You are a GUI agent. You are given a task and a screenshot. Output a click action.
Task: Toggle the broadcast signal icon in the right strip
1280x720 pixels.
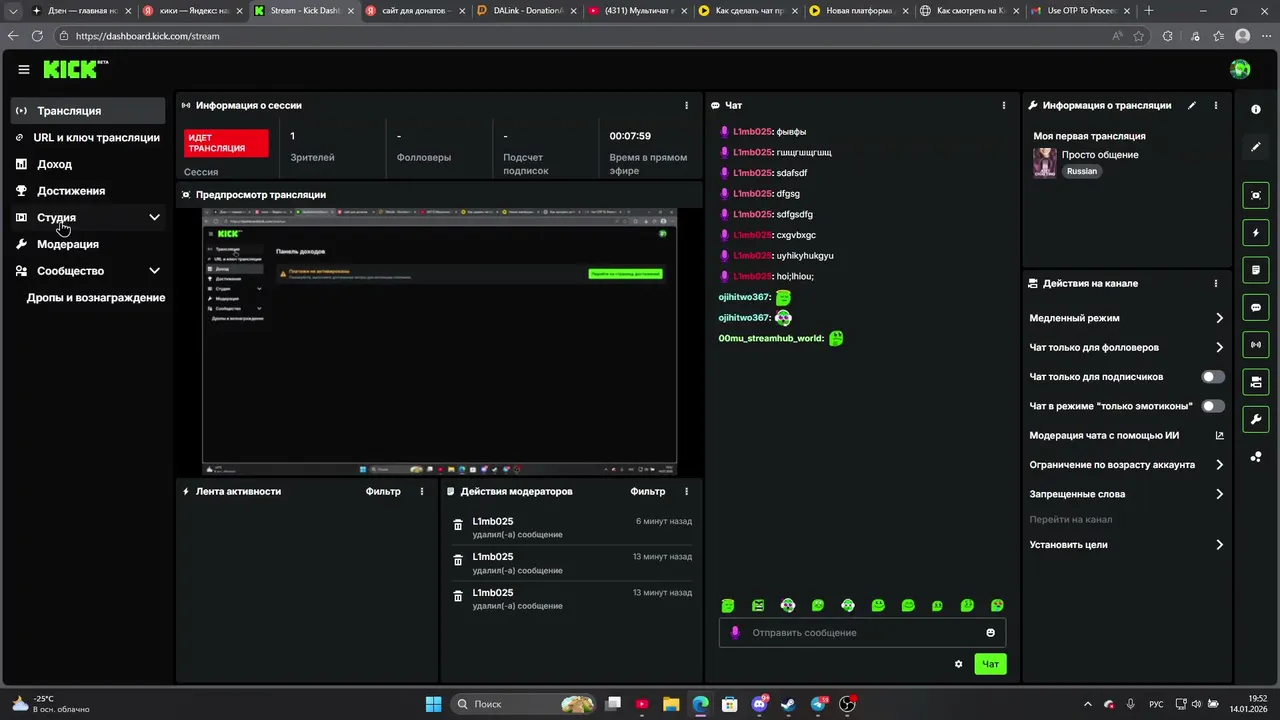[1256, 345]
